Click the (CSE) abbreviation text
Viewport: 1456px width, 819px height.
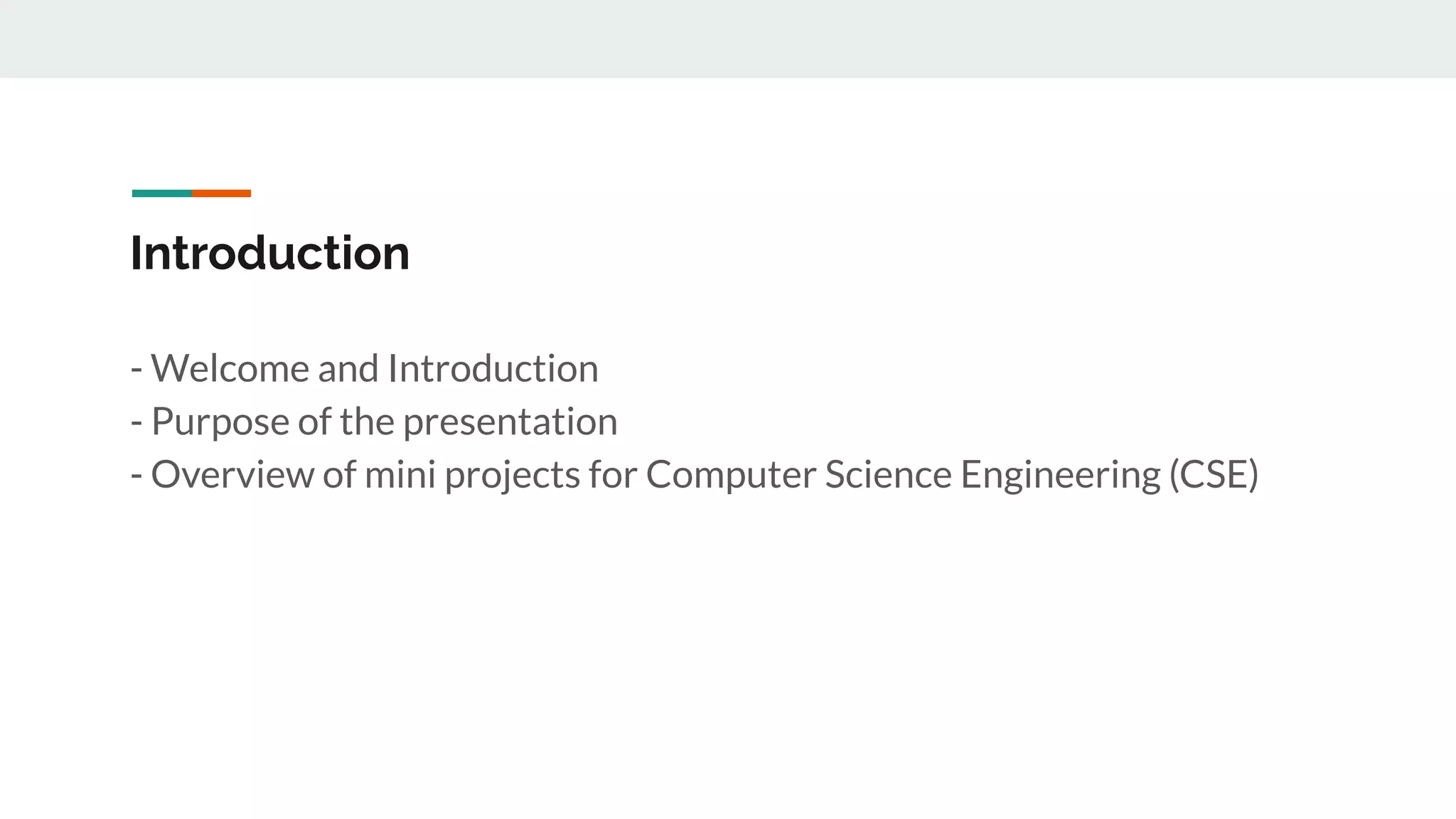1214,474
